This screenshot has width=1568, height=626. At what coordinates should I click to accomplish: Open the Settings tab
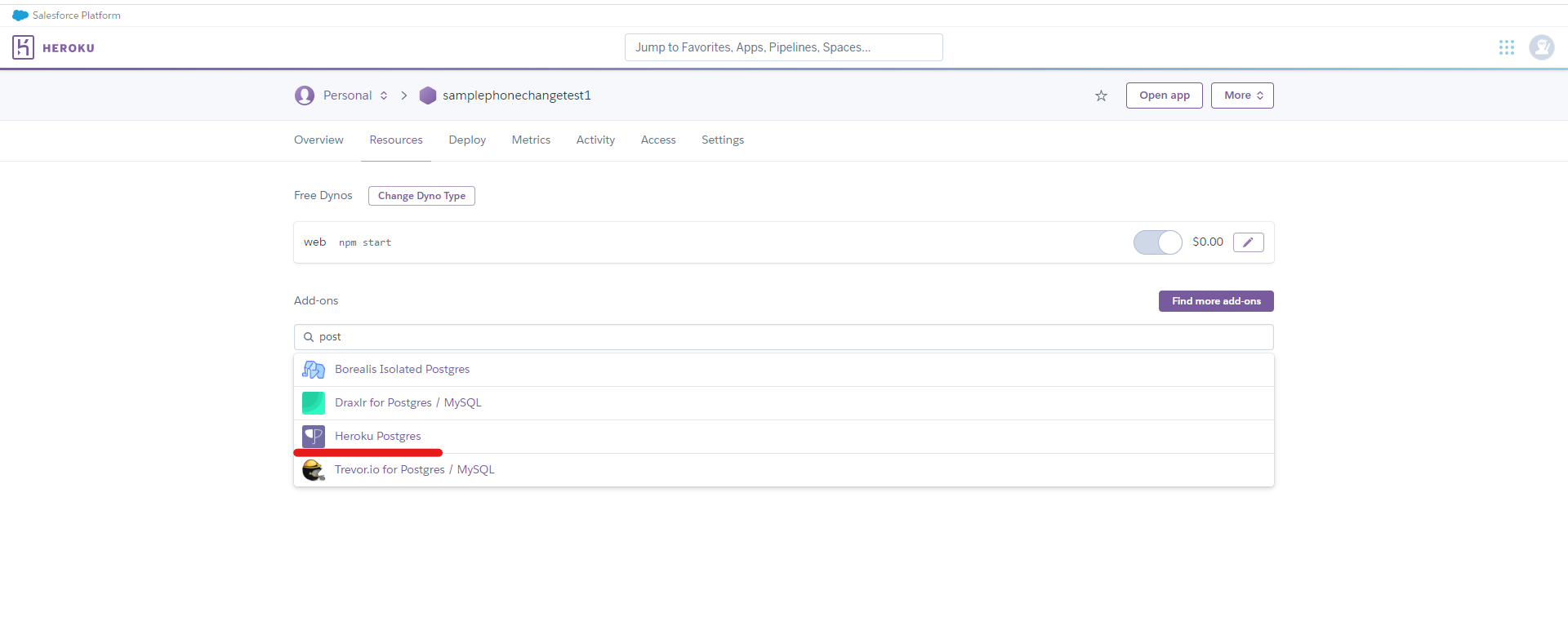coord(723,140)
